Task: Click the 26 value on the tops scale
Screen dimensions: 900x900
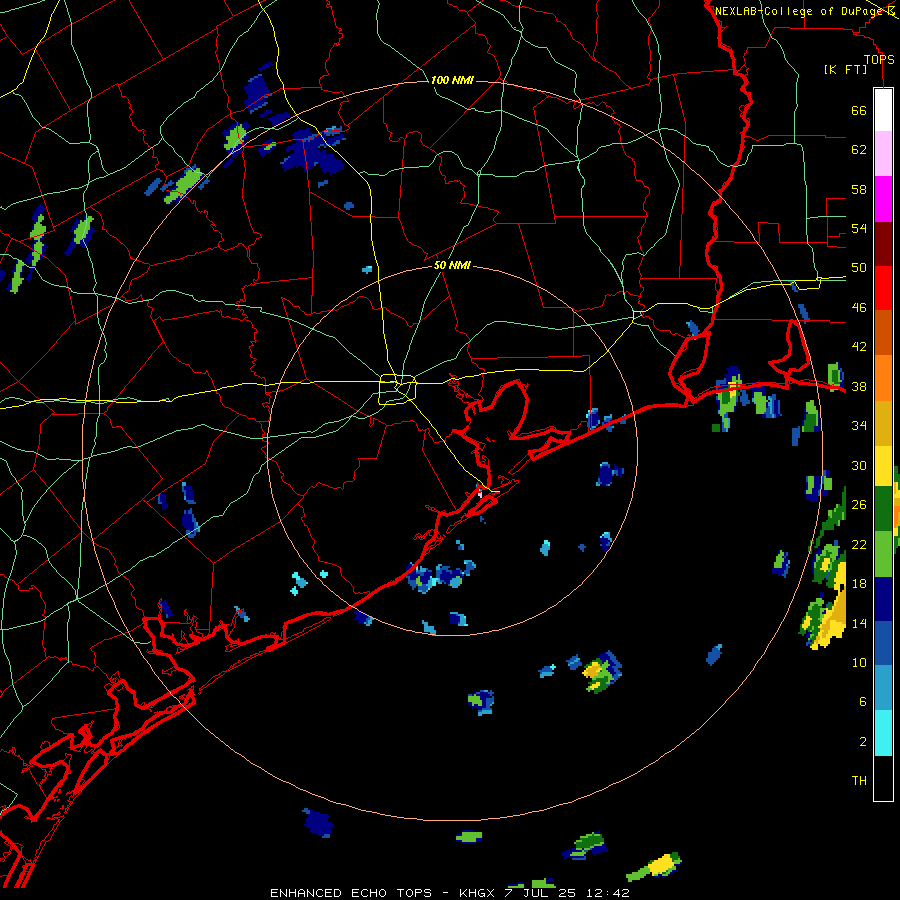Action: pos(859,505)
